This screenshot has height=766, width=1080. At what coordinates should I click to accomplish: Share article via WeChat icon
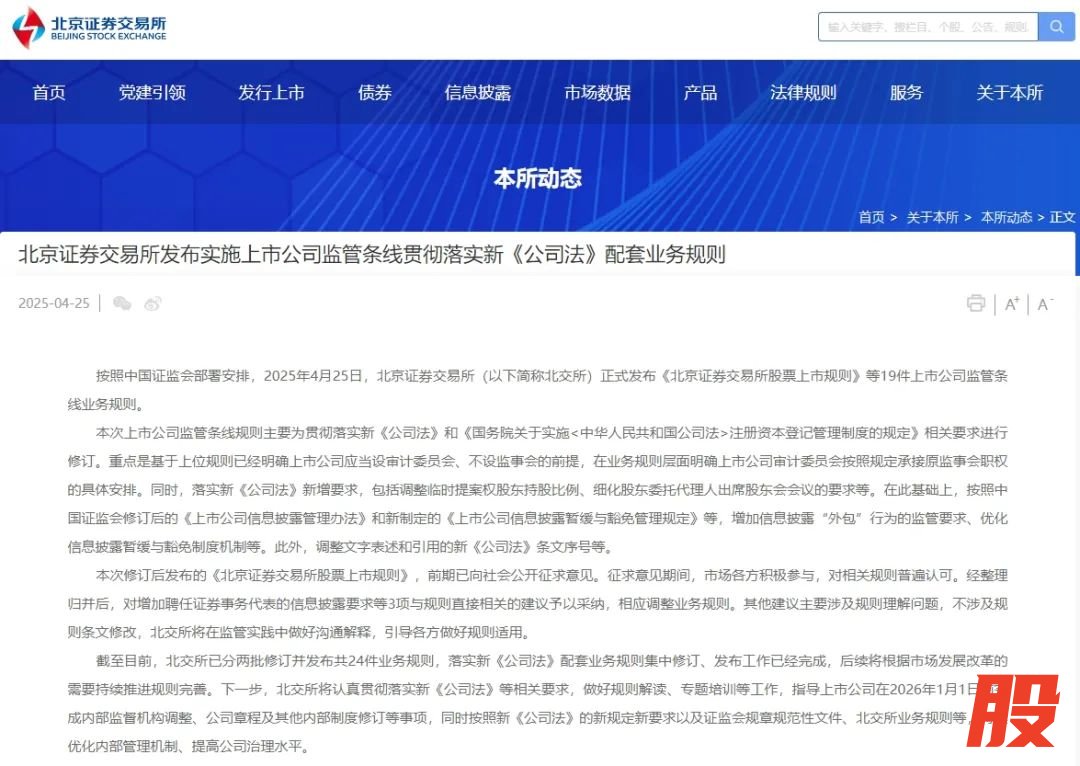[x=122, y=303]
